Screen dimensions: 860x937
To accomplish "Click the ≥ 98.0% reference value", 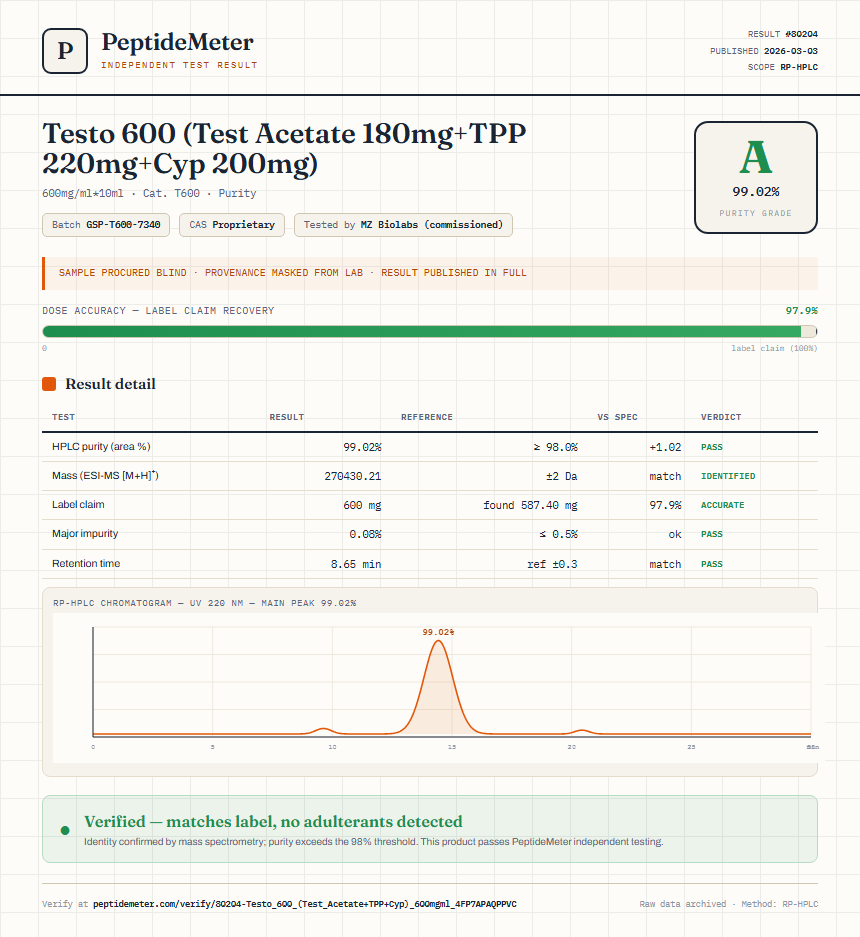I will [x=556, y=447].
